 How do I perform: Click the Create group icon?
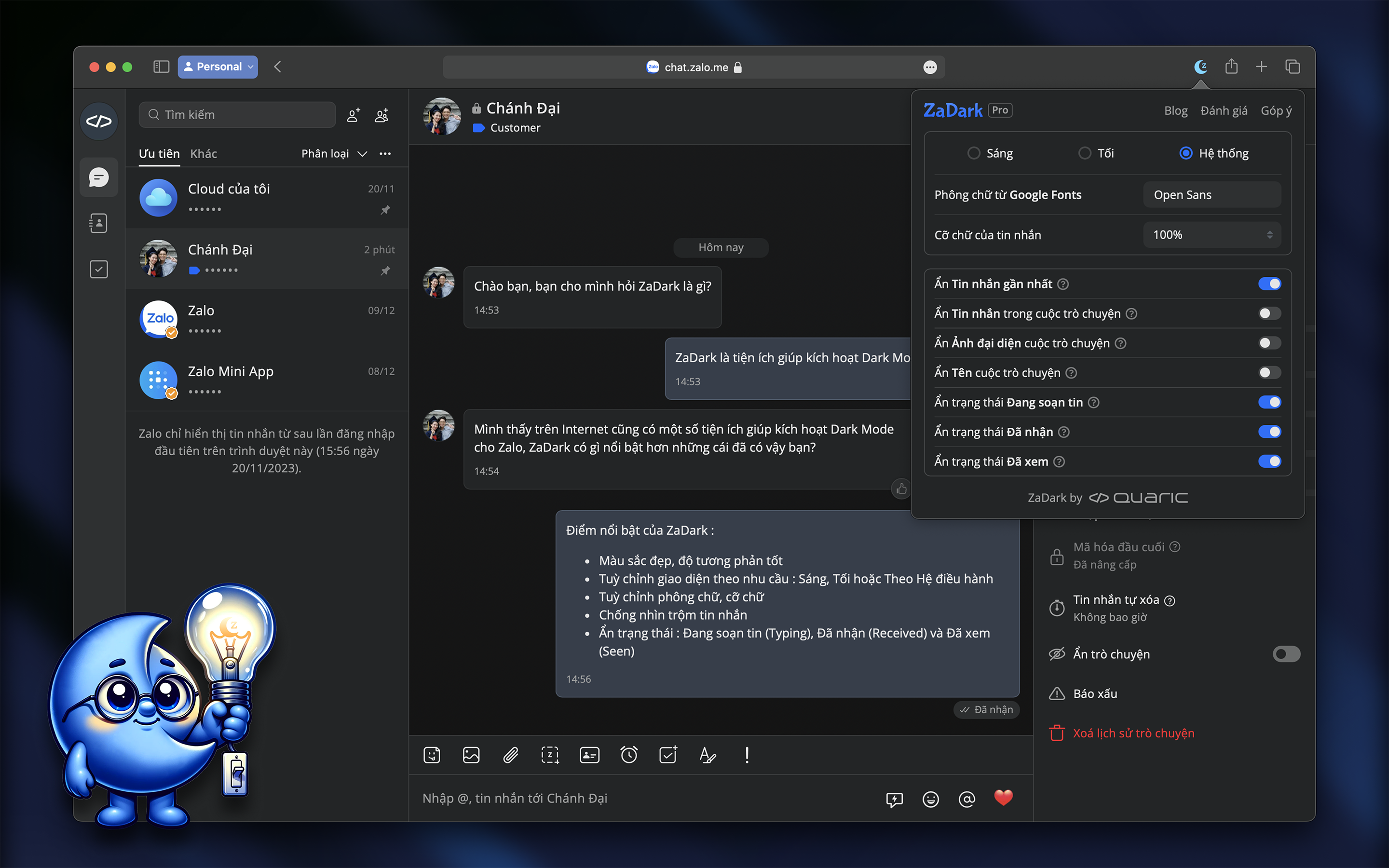381,115
